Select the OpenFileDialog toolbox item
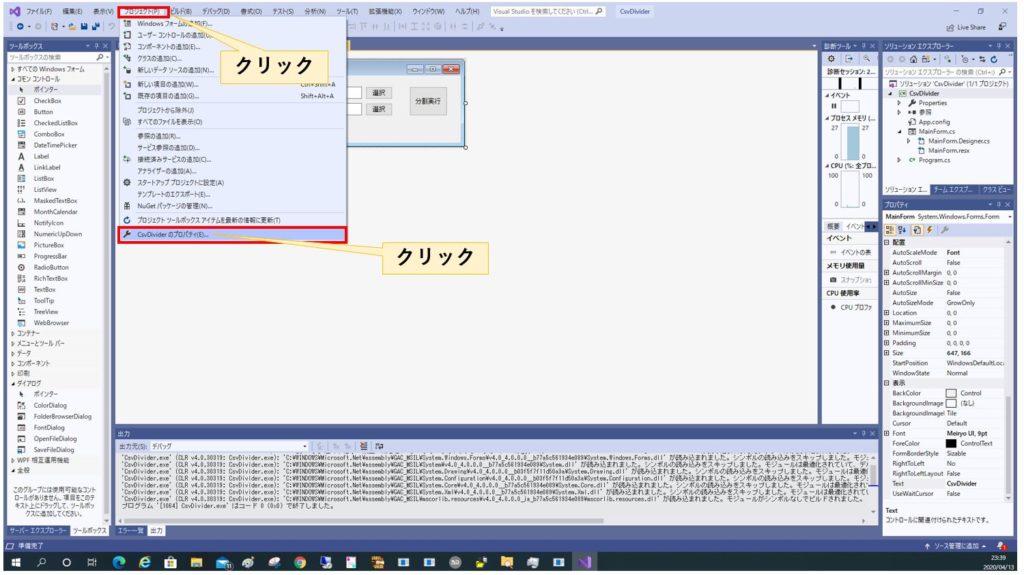This screenshot has height=575, width=1024. click(55, 439)
